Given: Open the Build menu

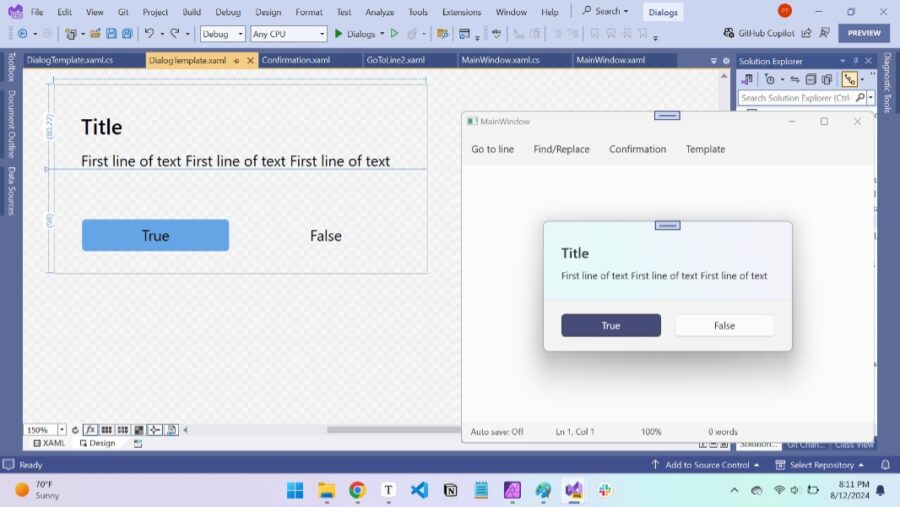Looking at the screenshot, I should pyautogui.click(x=191, y=11).
